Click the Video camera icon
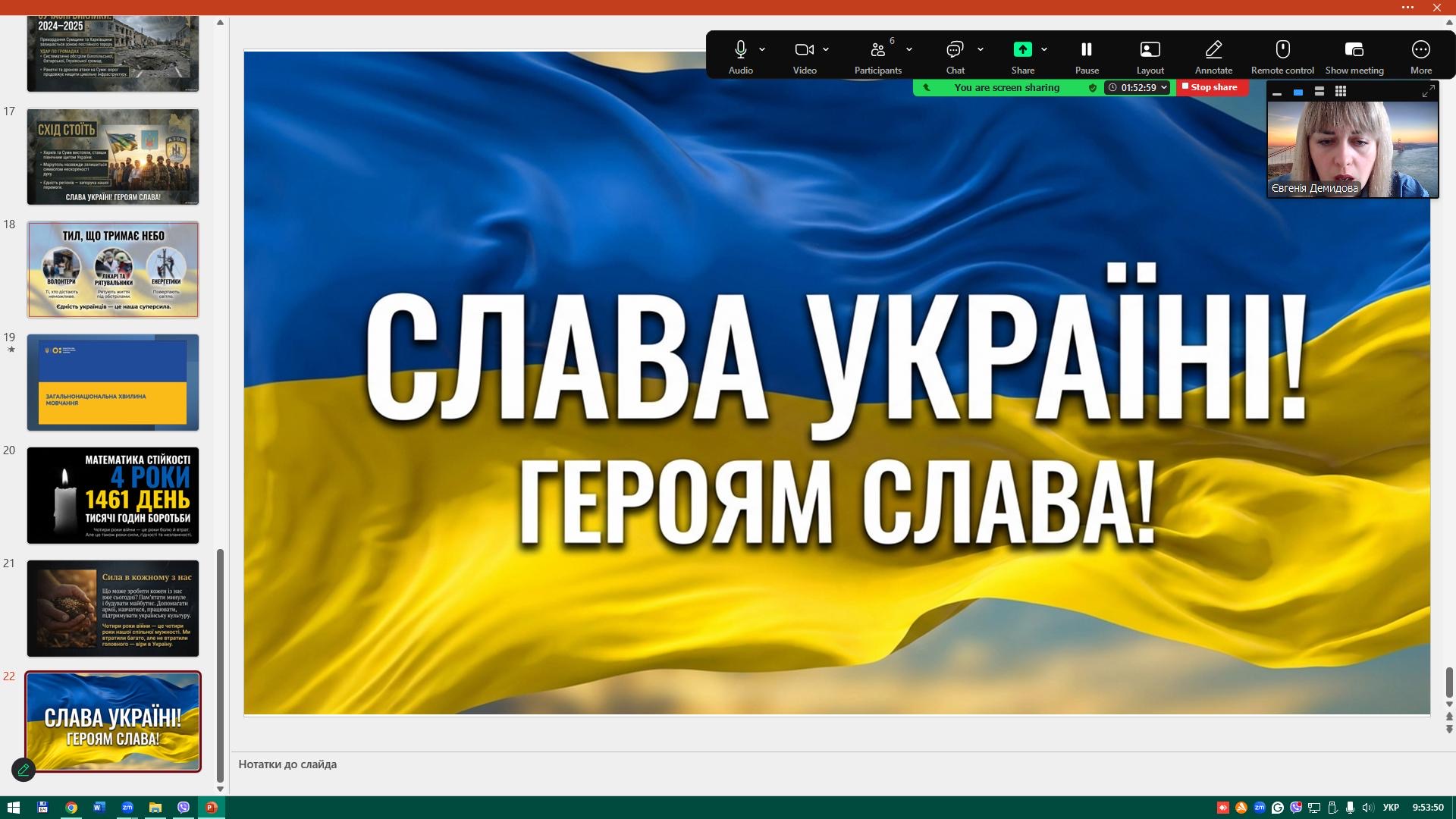Image resolution: width=1456 pixels, height=819 pixels. 804,50
